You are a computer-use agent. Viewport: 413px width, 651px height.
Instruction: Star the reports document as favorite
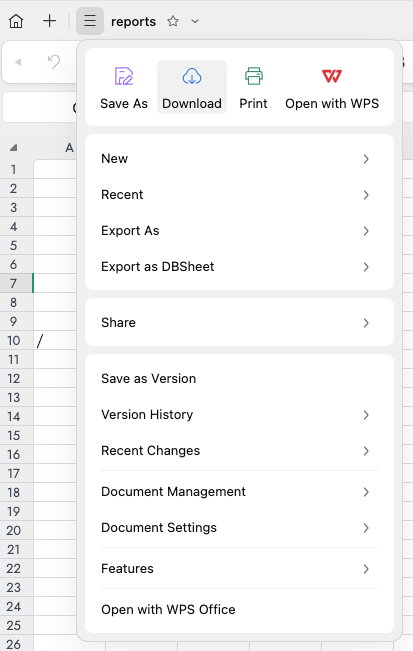click(x=173, y=21)
